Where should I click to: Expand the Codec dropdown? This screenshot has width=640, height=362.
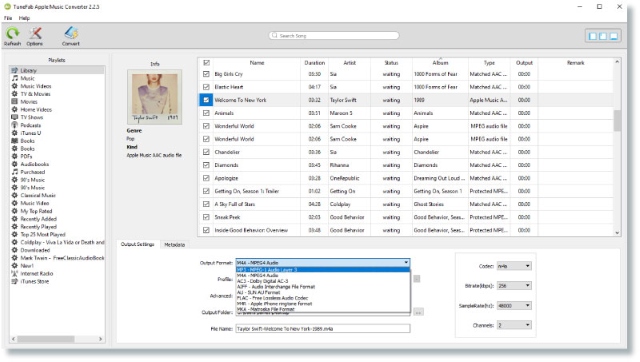514,266
